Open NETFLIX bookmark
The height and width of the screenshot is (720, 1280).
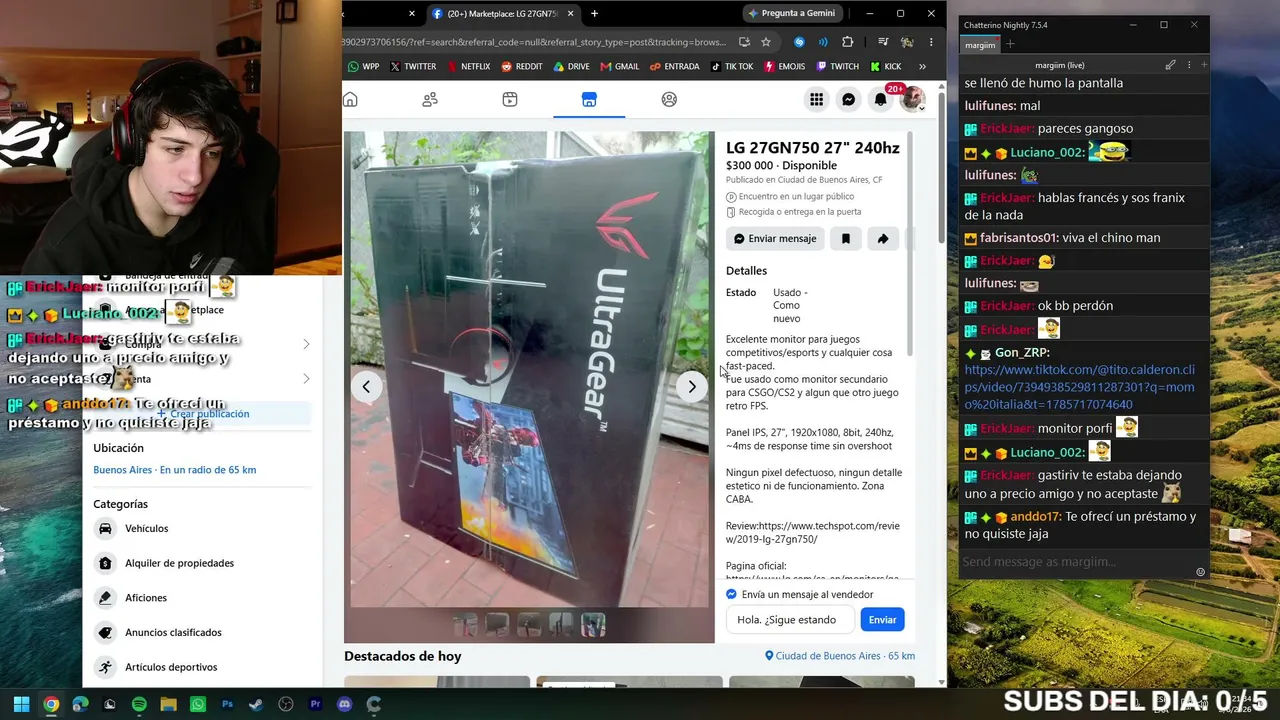pyautogui.click(x=468, y=67)
